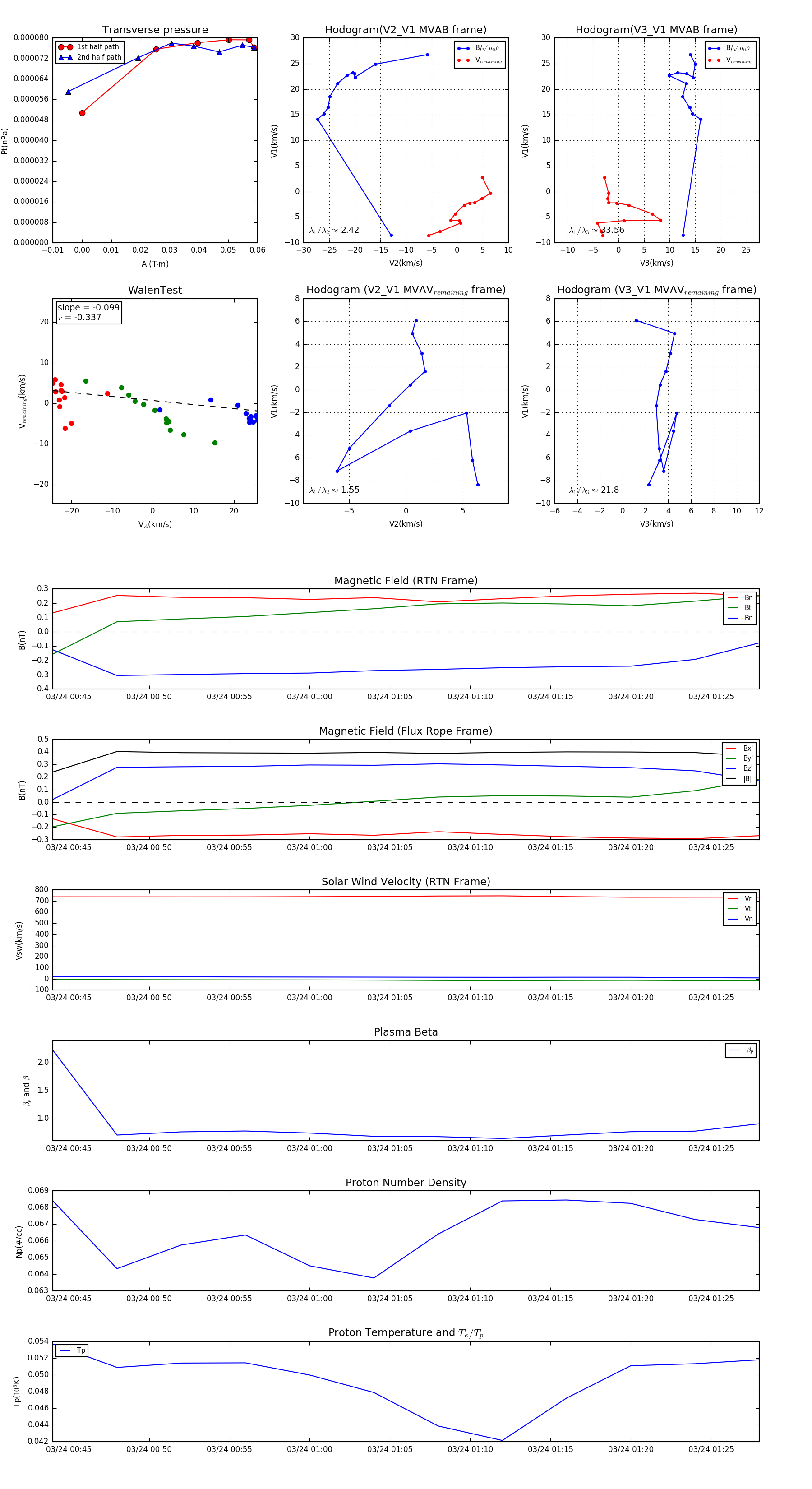Click the 'λ1/λ2 ≈ 1.55' annotation
Image resolution: width=812 pixels, height=1489 pixels.
pyautogui.click(x=334, y=490)
